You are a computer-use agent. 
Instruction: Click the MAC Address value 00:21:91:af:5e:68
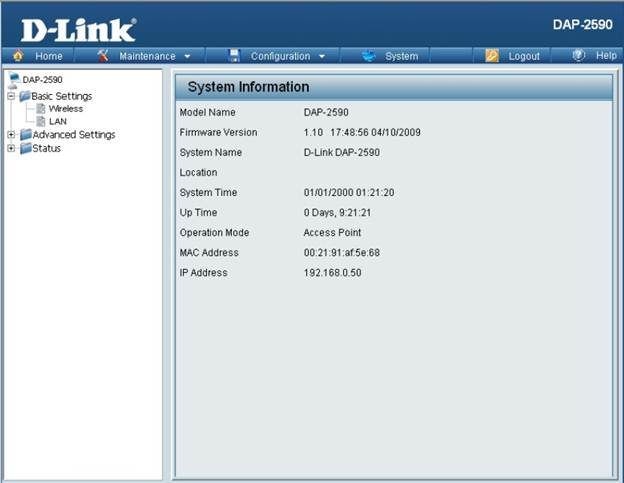pyautogui.click(x=341, y=253)
